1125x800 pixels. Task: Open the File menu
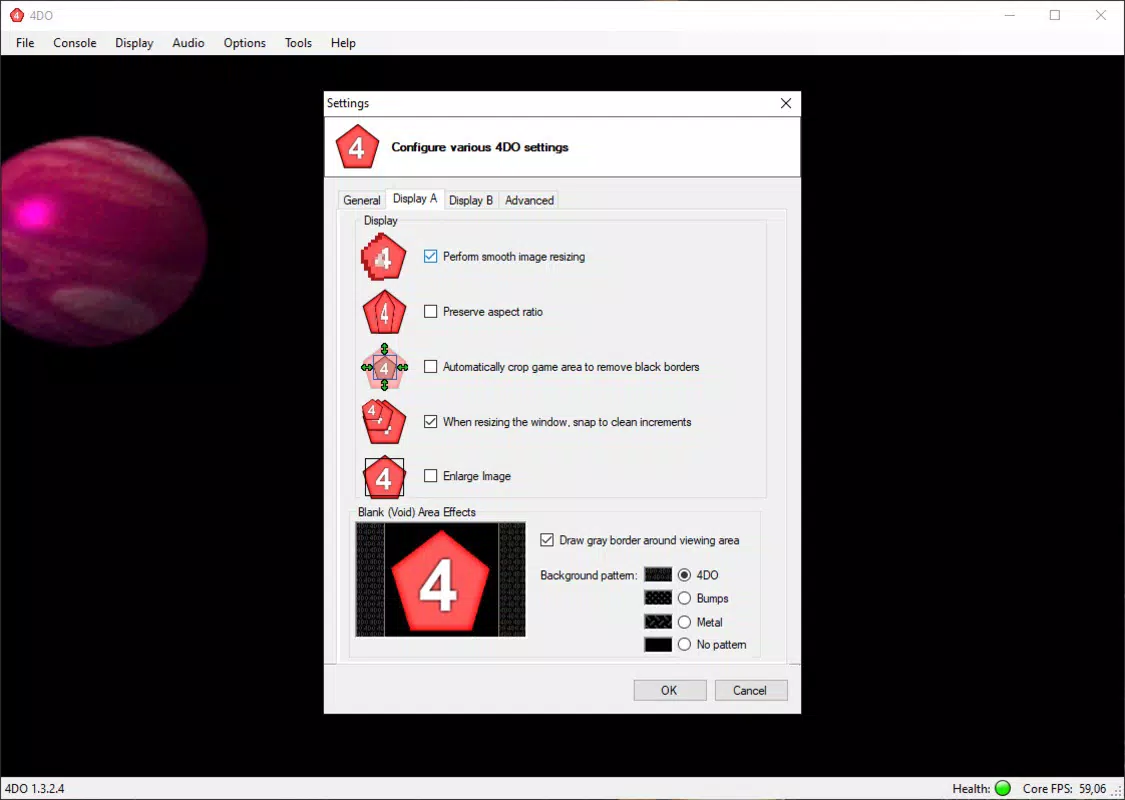pyautogui.click(x=25, y=43)
